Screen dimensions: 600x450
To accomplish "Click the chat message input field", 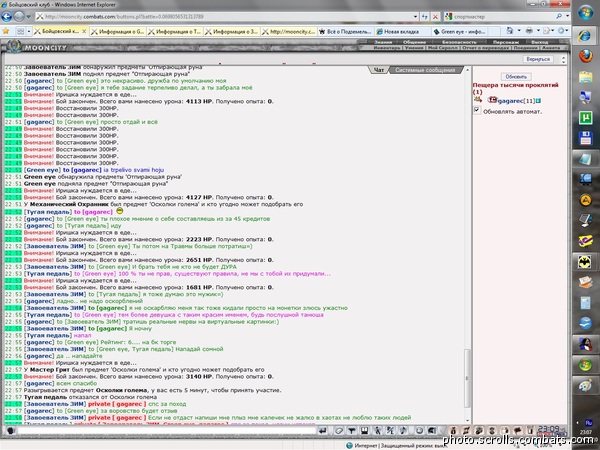I will 166,431.
